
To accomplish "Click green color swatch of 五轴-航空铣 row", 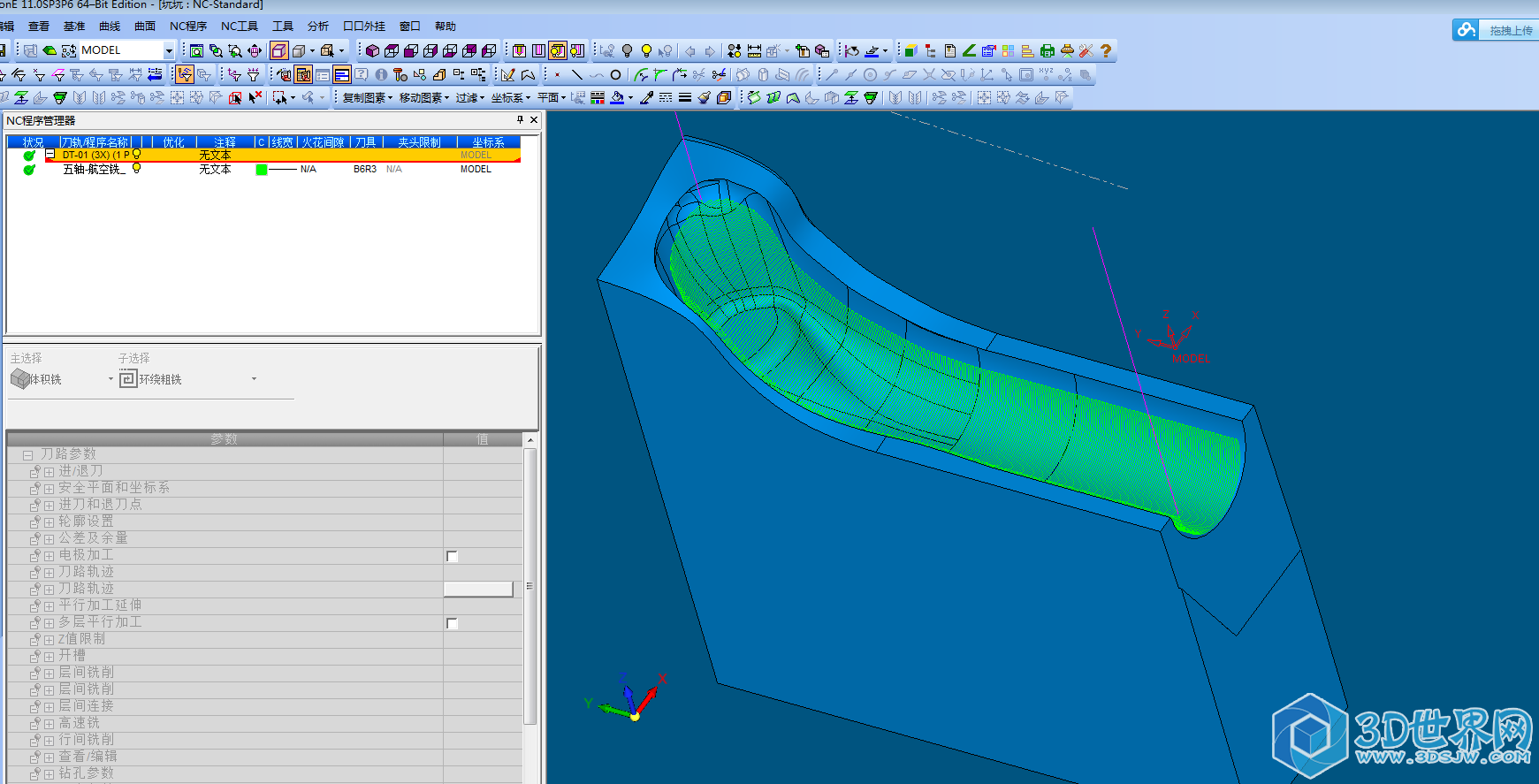I will (x=262, y=169).
